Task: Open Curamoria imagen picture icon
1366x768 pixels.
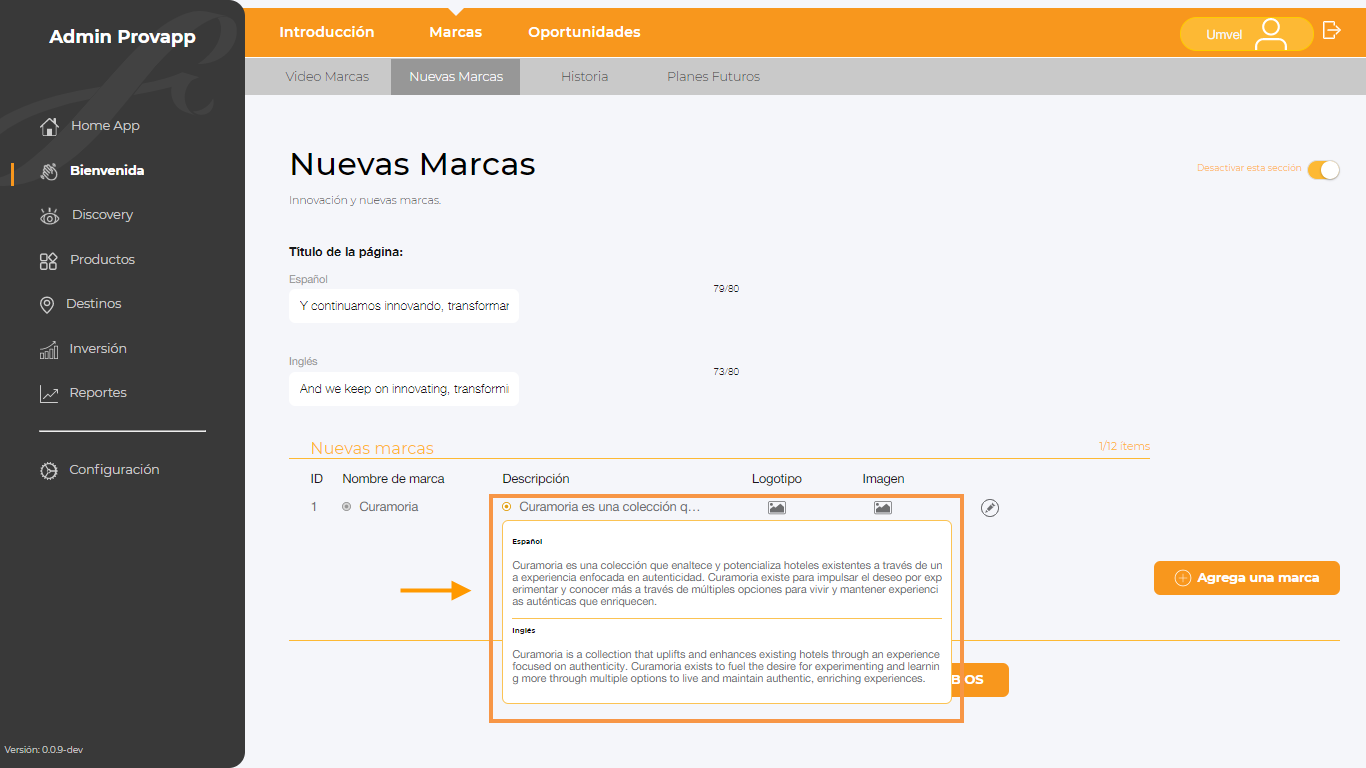Action: (x=883, y=508)
